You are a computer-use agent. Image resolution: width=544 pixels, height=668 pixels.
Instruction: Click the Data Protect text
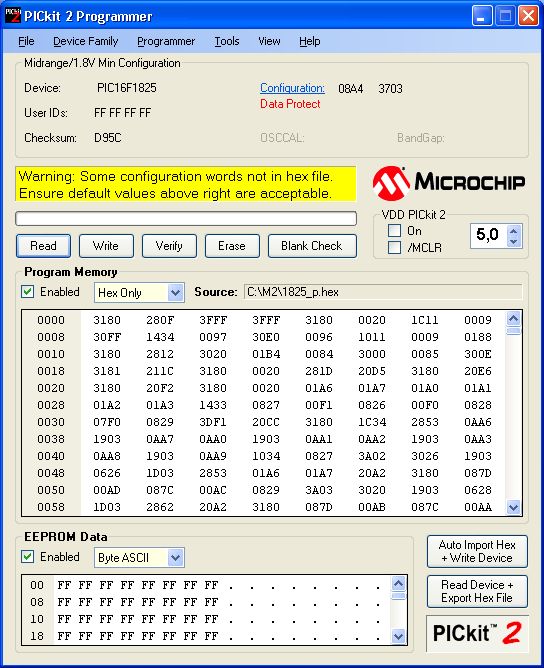pos(290,104)
